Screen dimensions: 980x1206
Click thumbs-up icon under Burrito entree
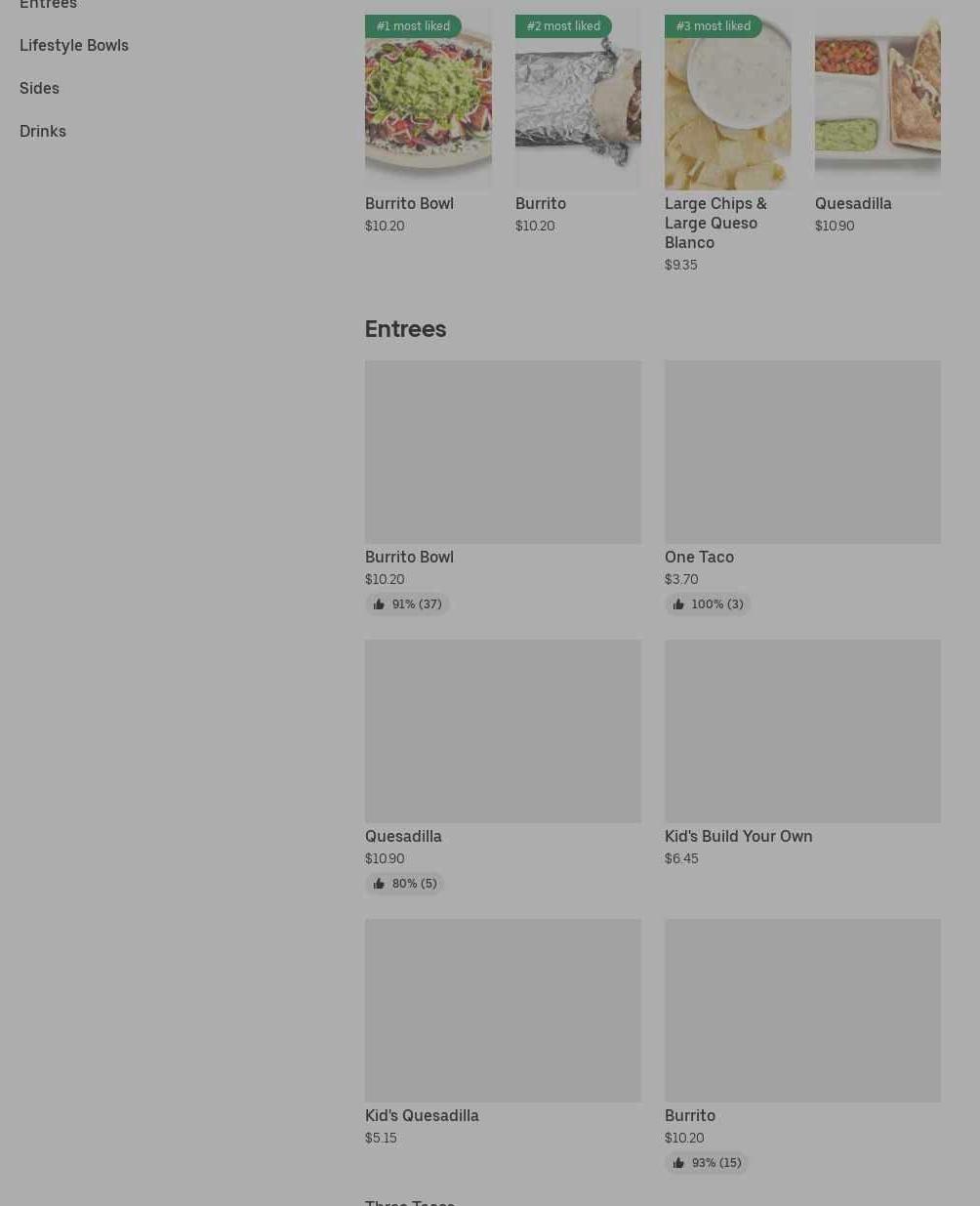point(678,1163)
